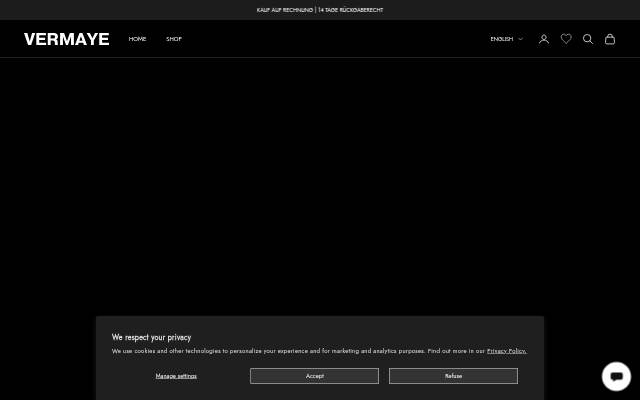
Task: Open the chat bubble widget
Action: (x=616, y=376)
